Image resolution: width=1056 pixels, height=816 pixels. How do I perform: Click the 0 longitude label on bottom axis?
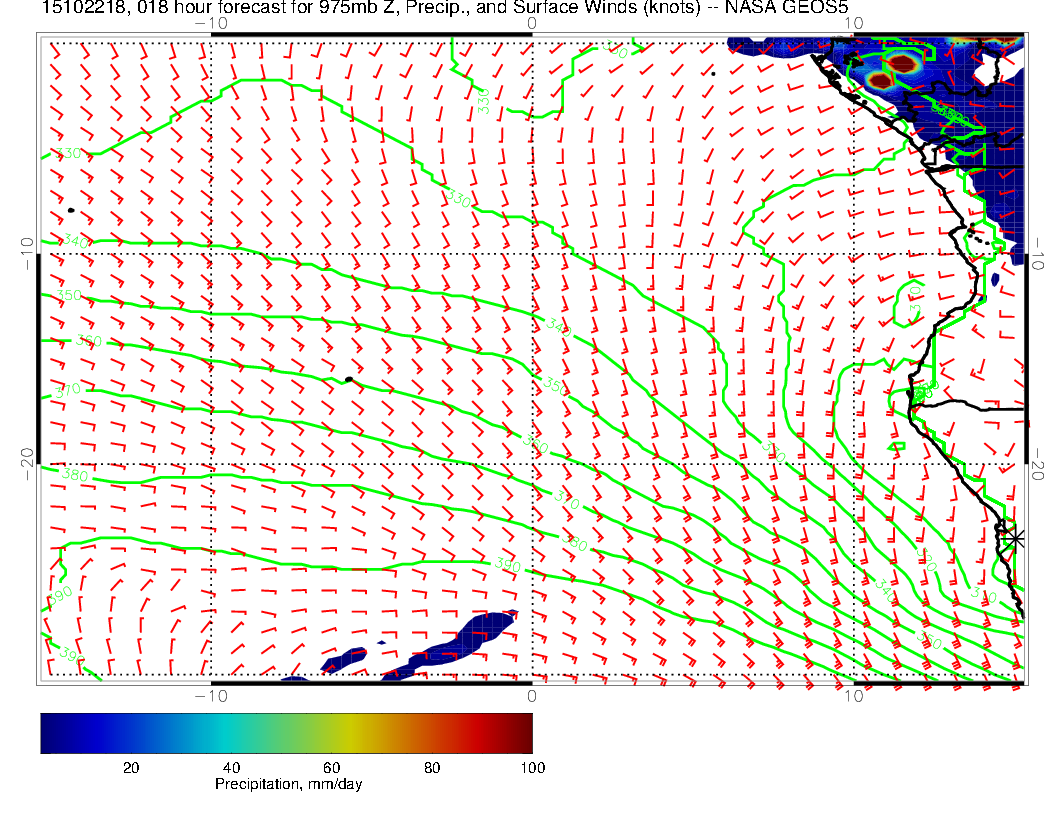click(x=531, y=695)
